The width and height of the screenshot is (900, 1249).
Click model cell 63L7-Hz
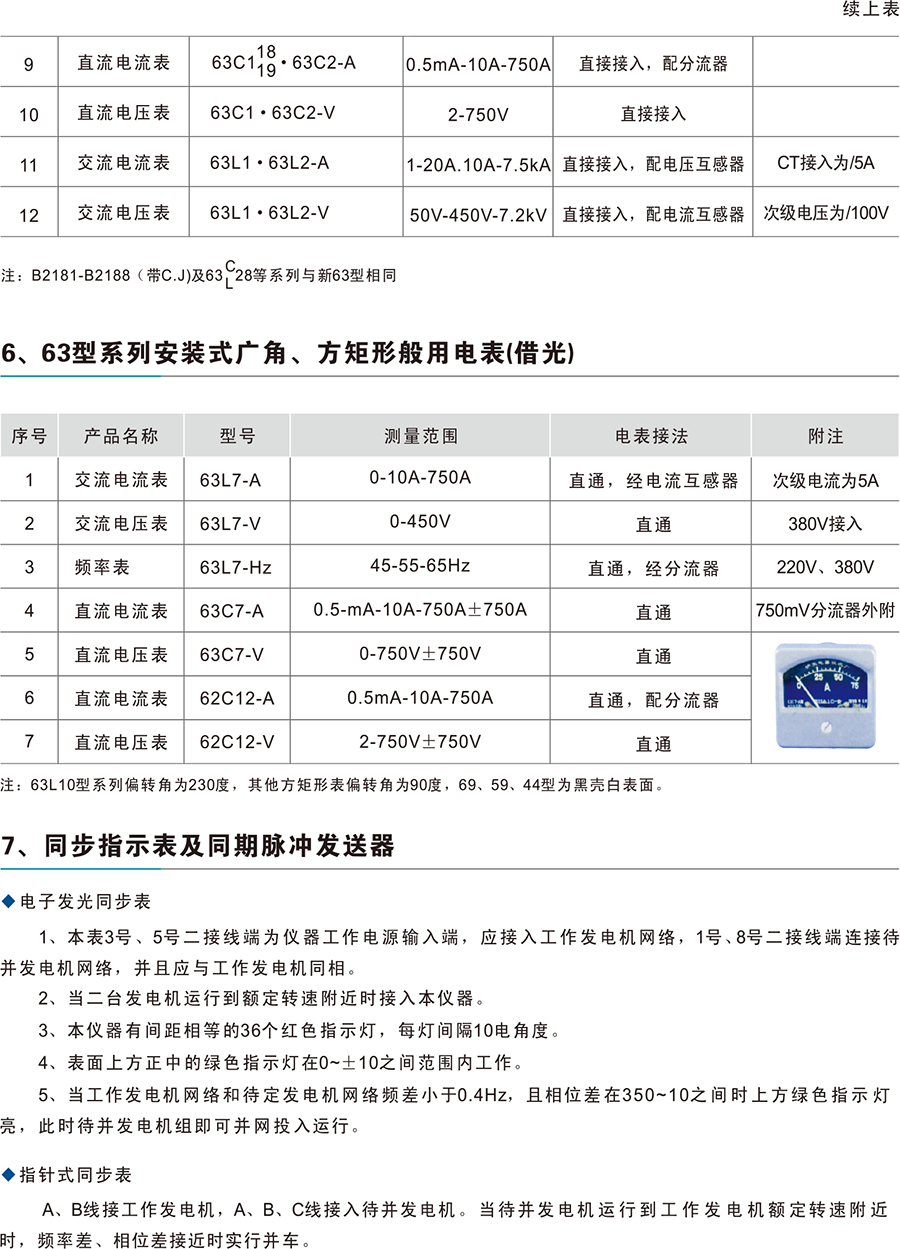(x=235, y=568)
